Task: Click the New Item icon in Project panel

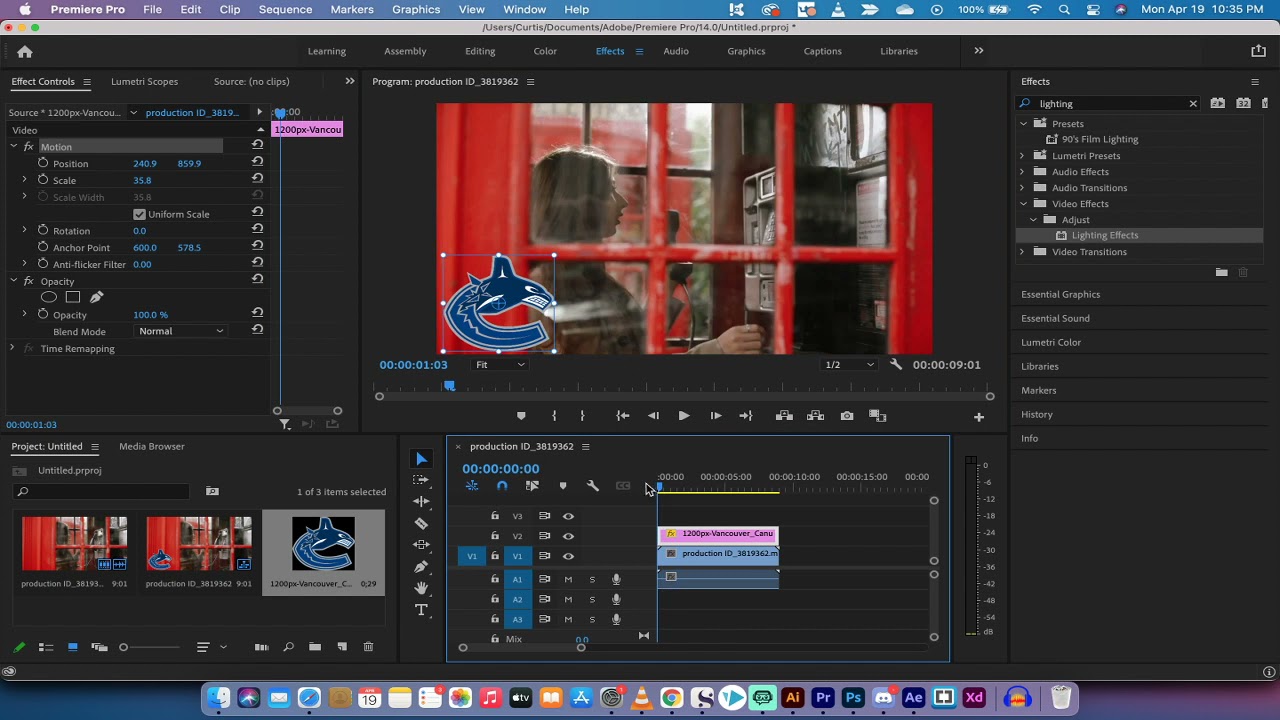Action: click(x=341, y=647)
